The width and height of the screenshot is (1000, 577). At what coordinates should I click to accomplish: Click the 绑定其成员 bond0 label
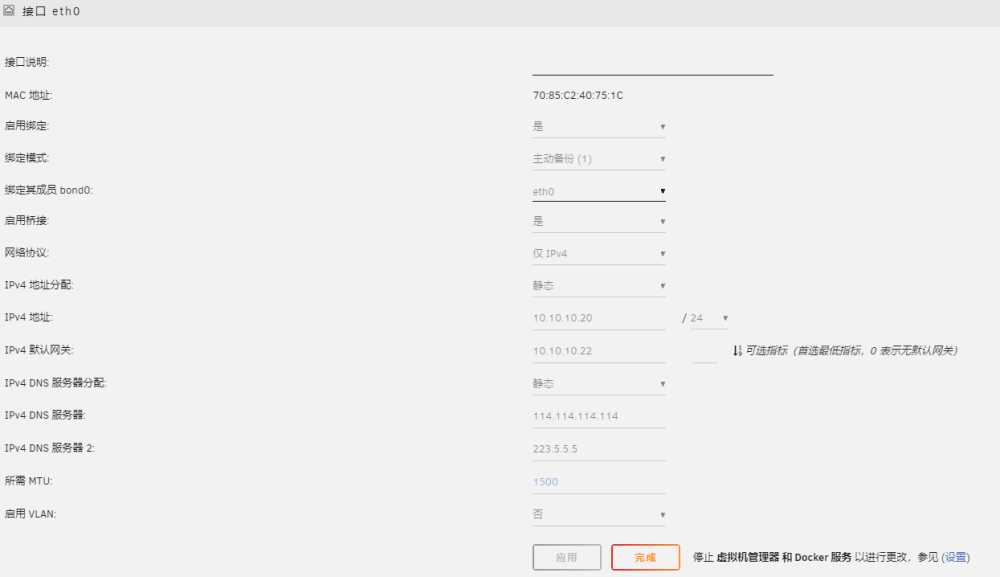click(48, 190)
